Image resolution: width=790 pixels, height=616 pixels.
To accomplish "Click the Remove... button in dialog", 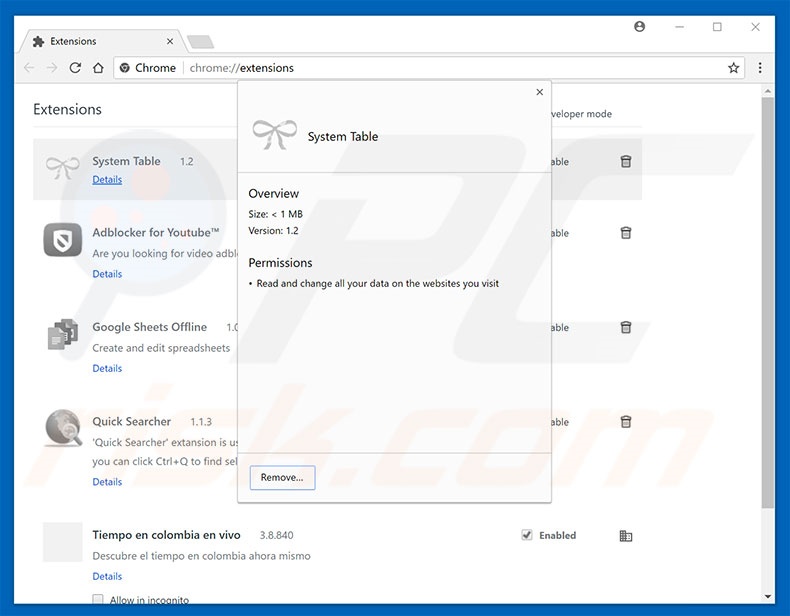I will [x=282, y=478].
